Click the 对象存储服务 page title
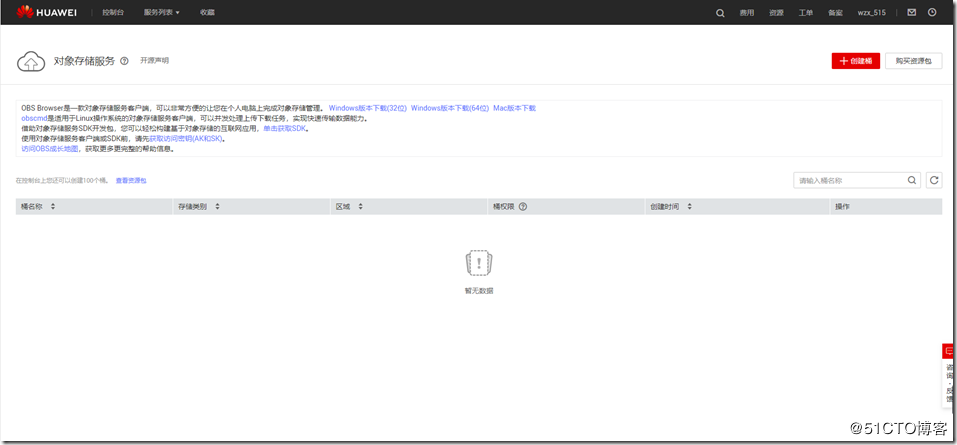The width and height of the screenshot is (957, 445). click(x=84, y=61)
